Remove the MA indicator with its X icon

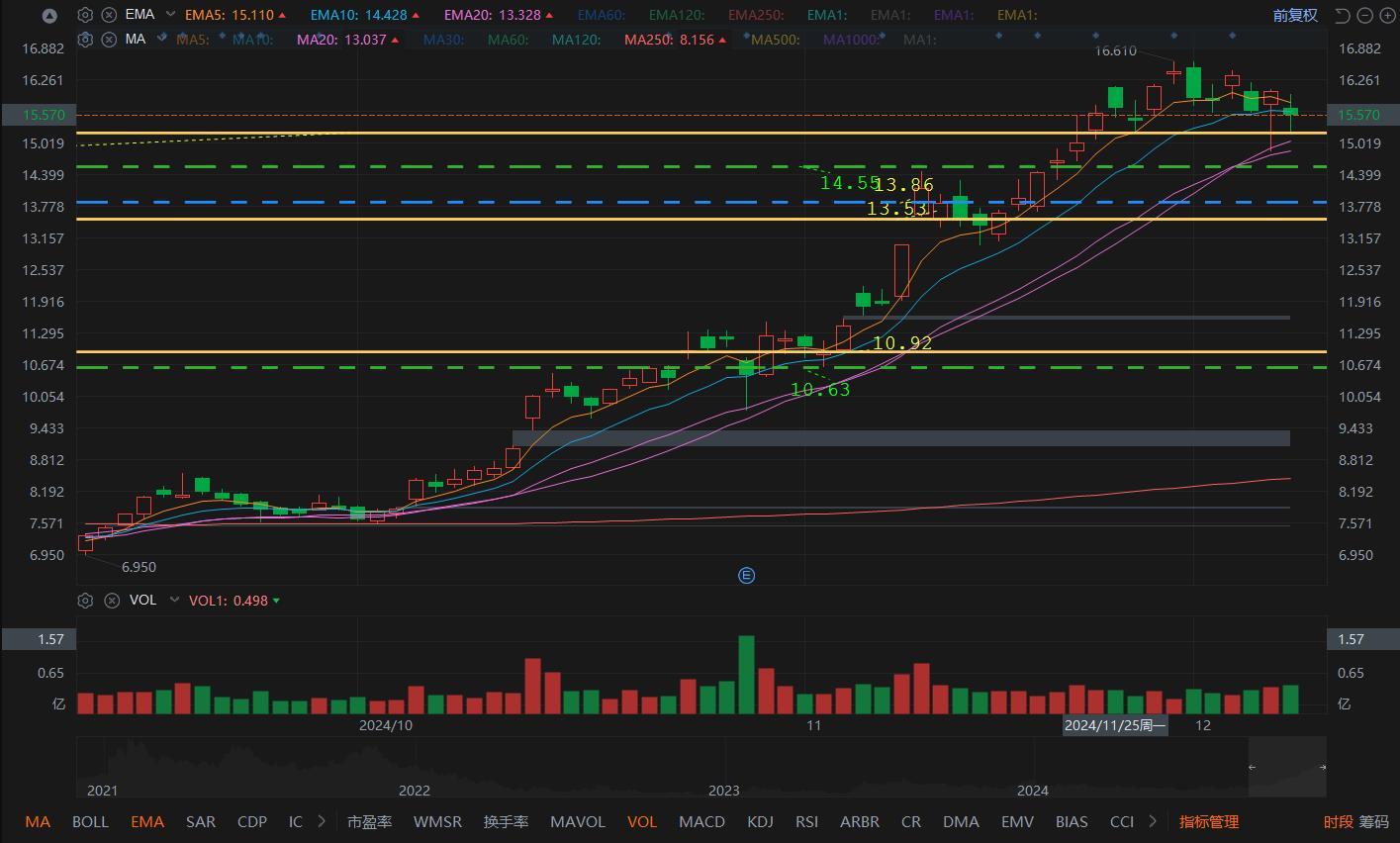pos(109,40)
